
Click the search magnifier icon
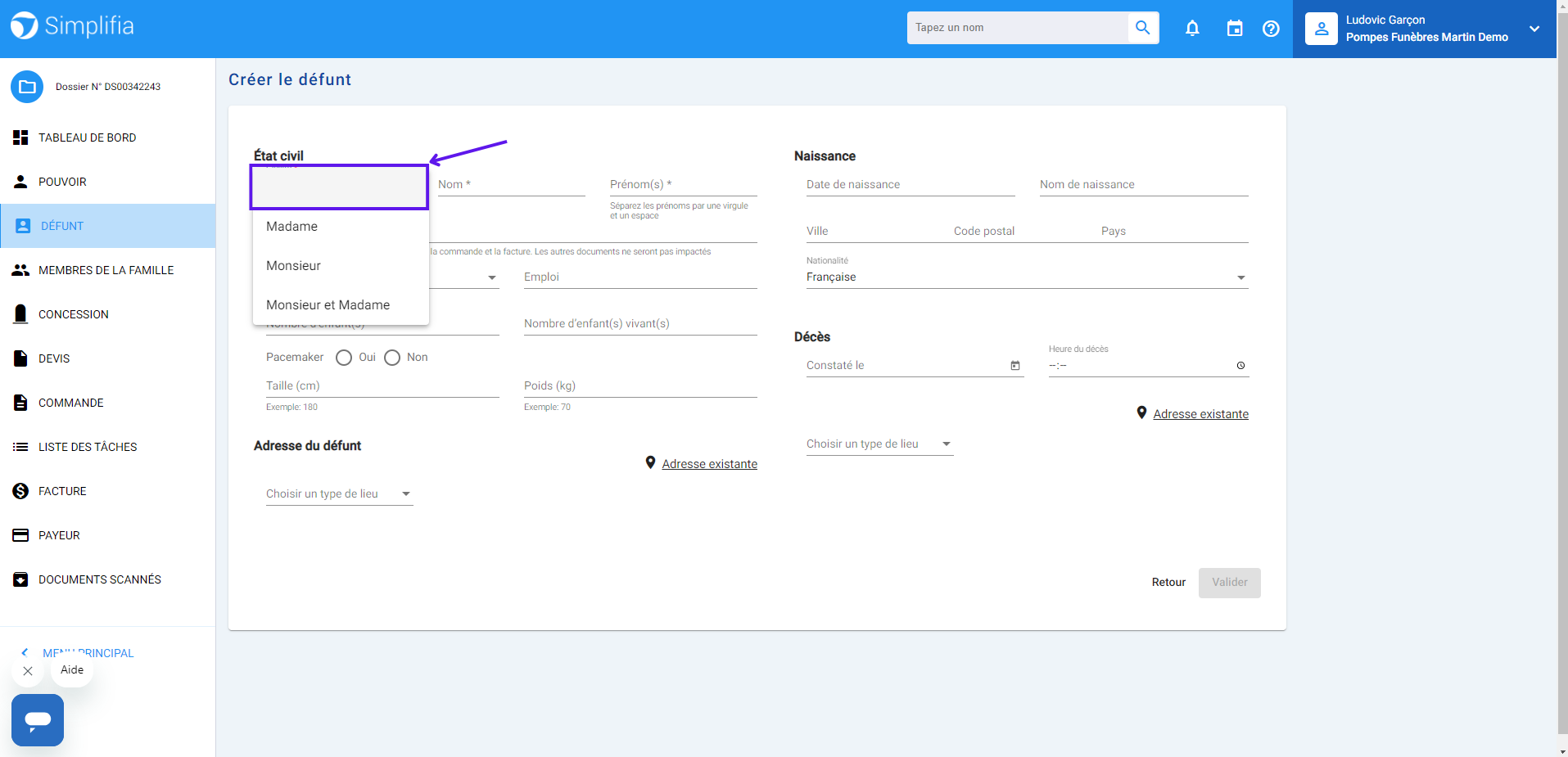[x=1143, y=28]
